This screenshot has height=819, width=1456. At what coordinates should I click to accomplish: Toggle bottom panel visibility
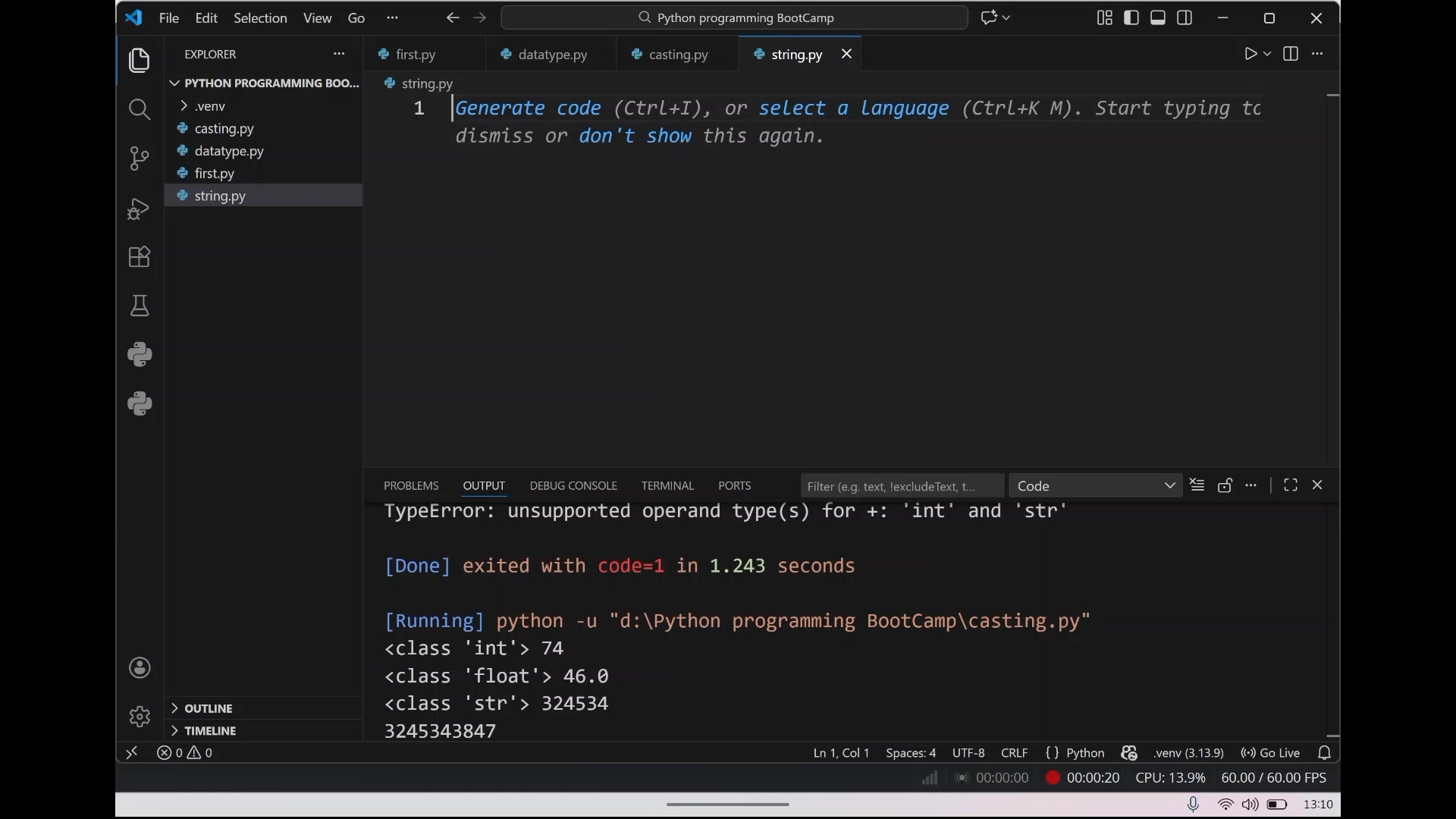tap(1158, 17)
